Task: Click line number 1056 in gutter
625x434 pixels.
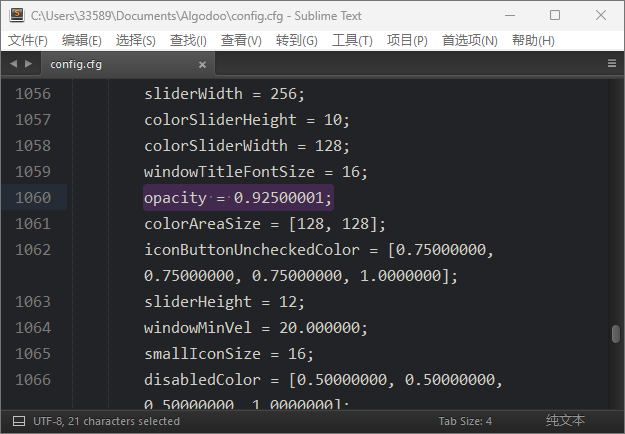Action: click(x=33, y=94)
